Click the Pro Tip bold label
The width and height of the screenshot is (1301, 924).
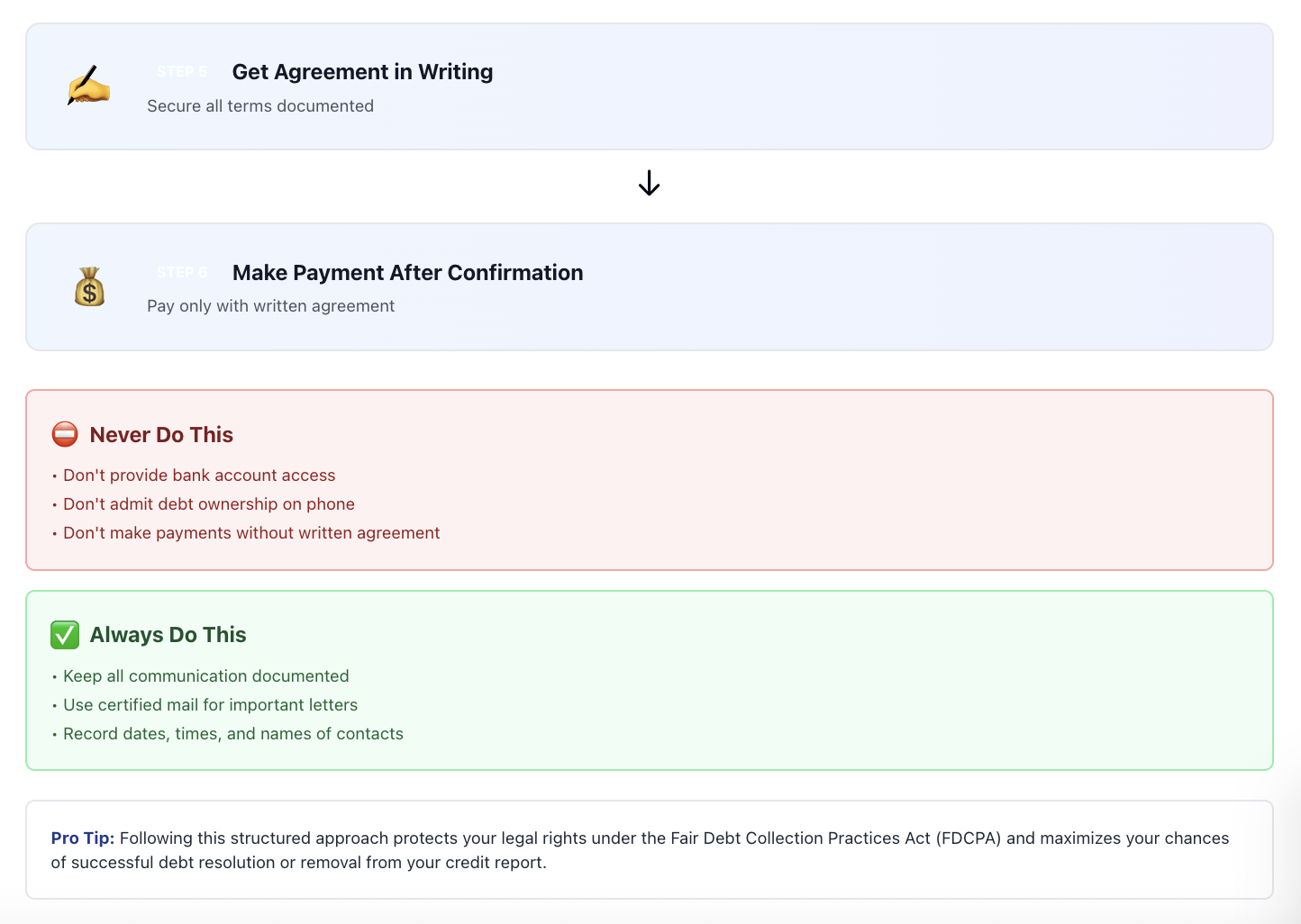83,838
